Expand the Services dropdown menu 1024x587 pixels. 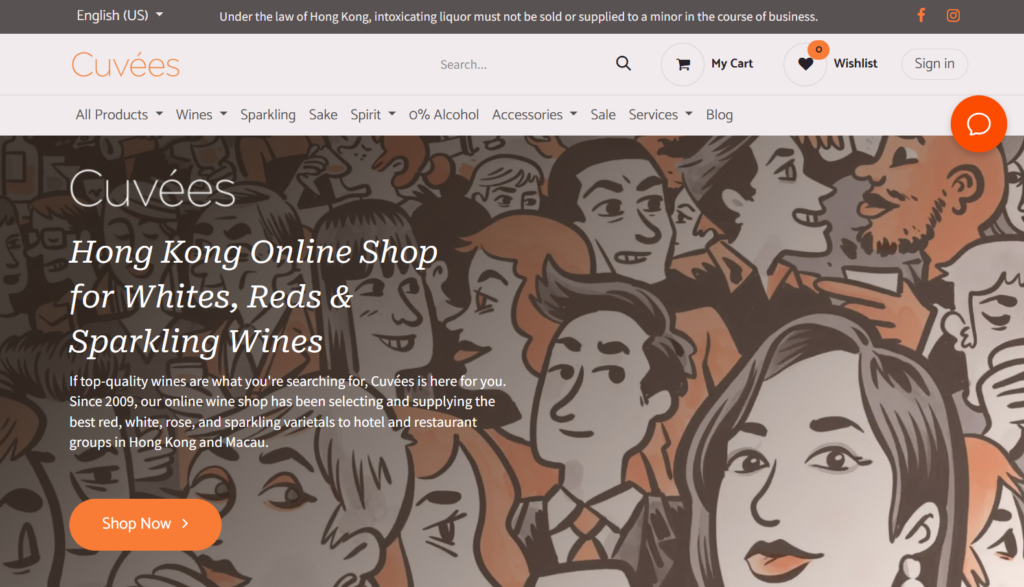click(x=660, y=115)
